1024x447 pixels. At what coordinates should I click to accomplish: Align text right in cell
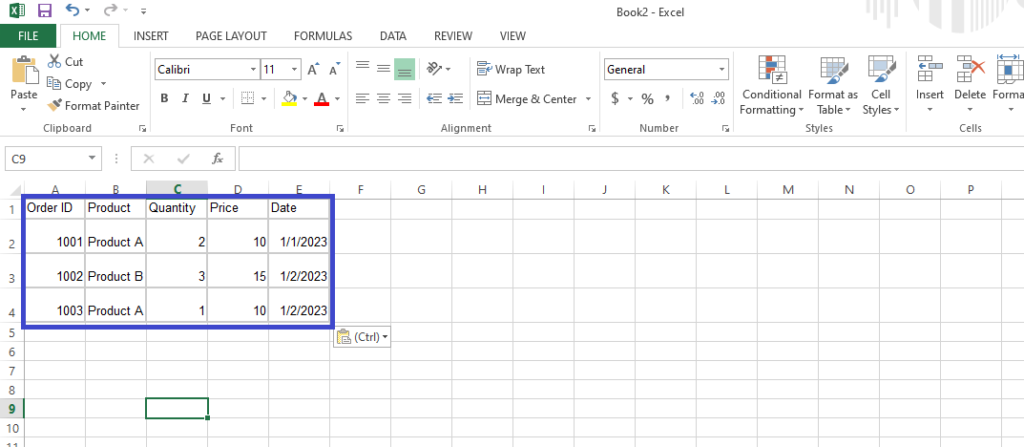pos(404,99)
